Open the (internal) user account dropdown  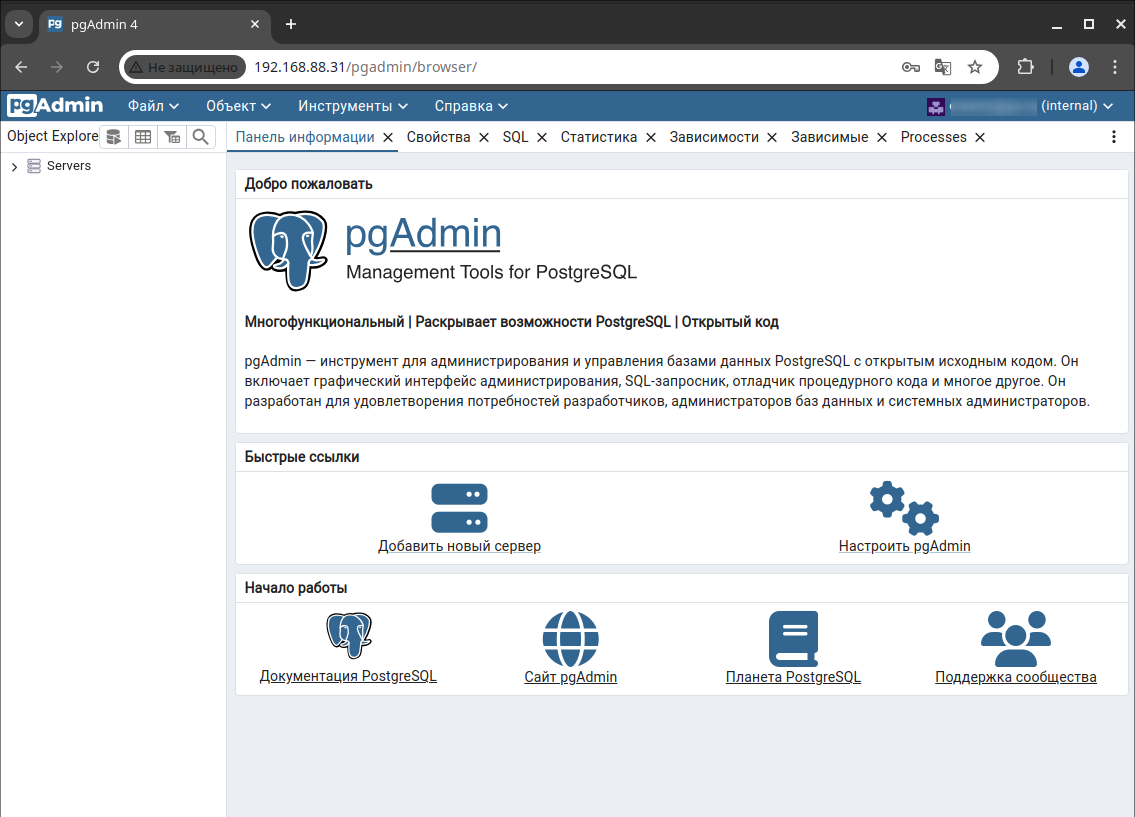1076,106
